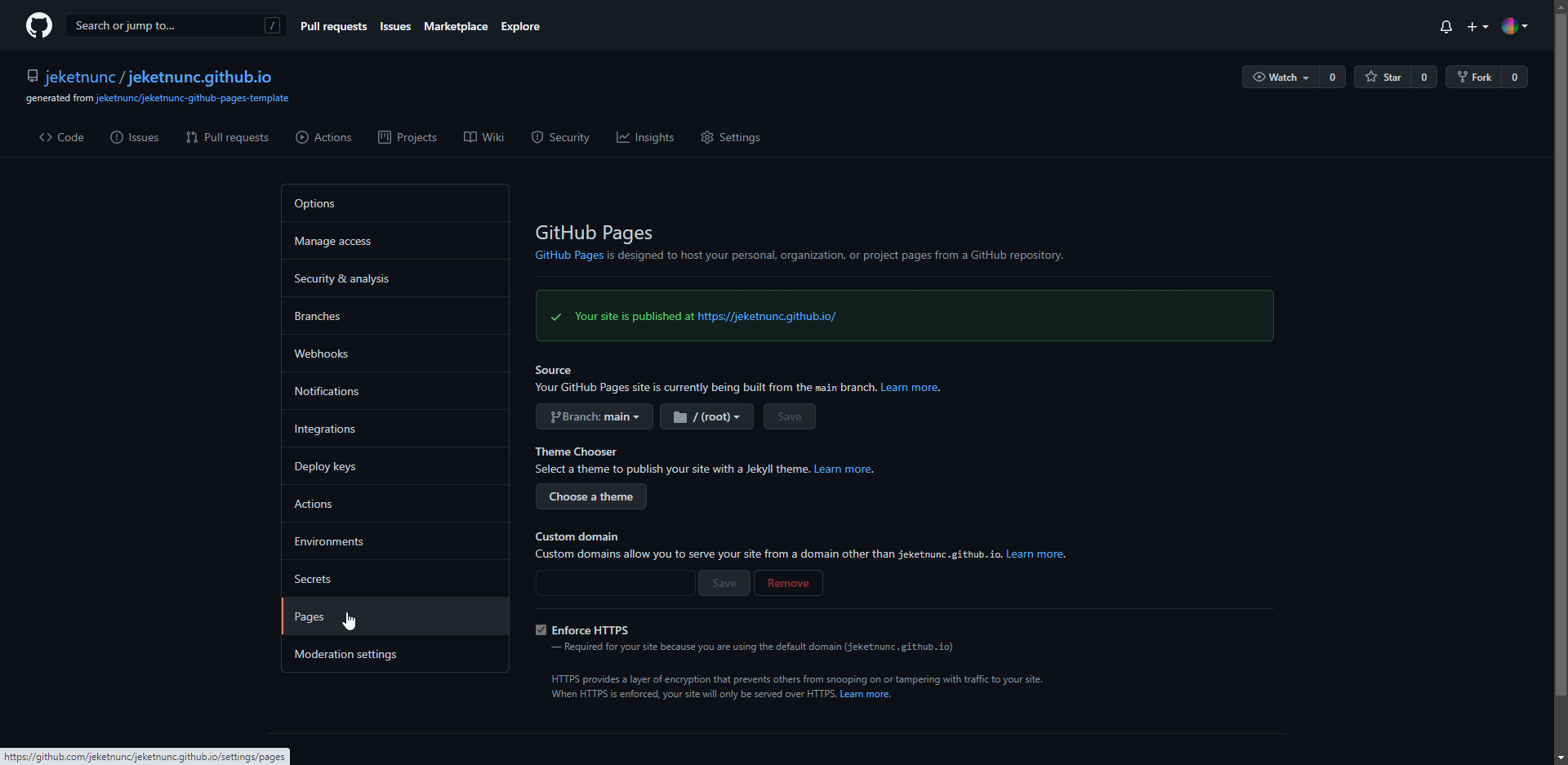Click the red Remove button
The image size is (1568, 765).
tap(788, 583)
